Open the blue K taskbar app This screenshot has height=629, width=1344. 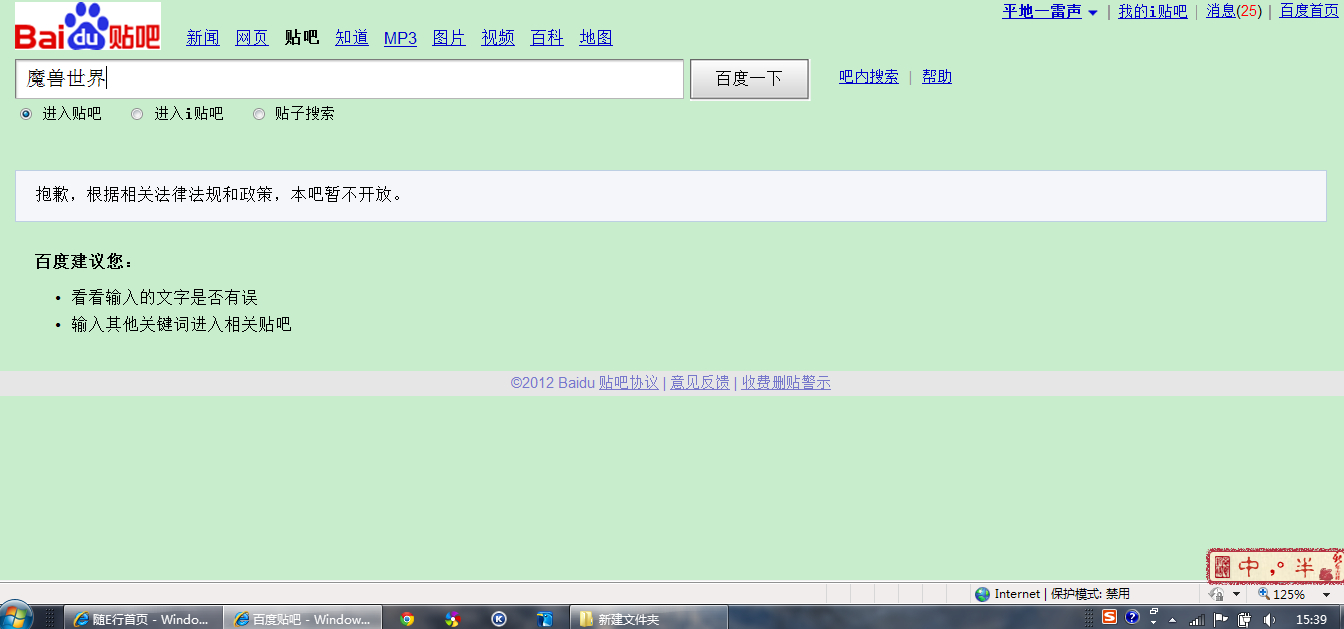click(x=499, y=619)
